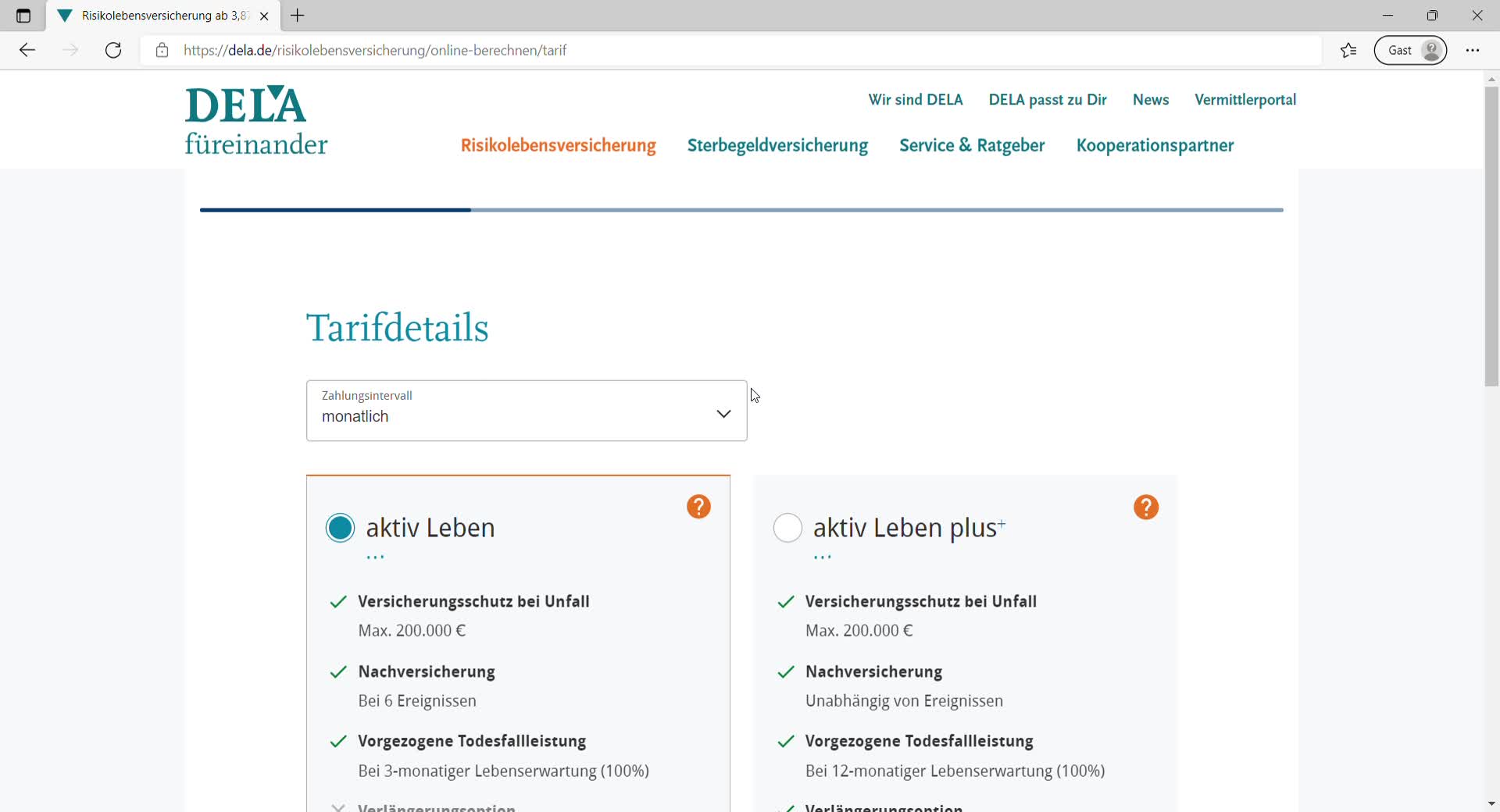The height and width of the screenshot is (812, 1500).
Task: Reload the page with refresh icon
Action: point(113,51)
